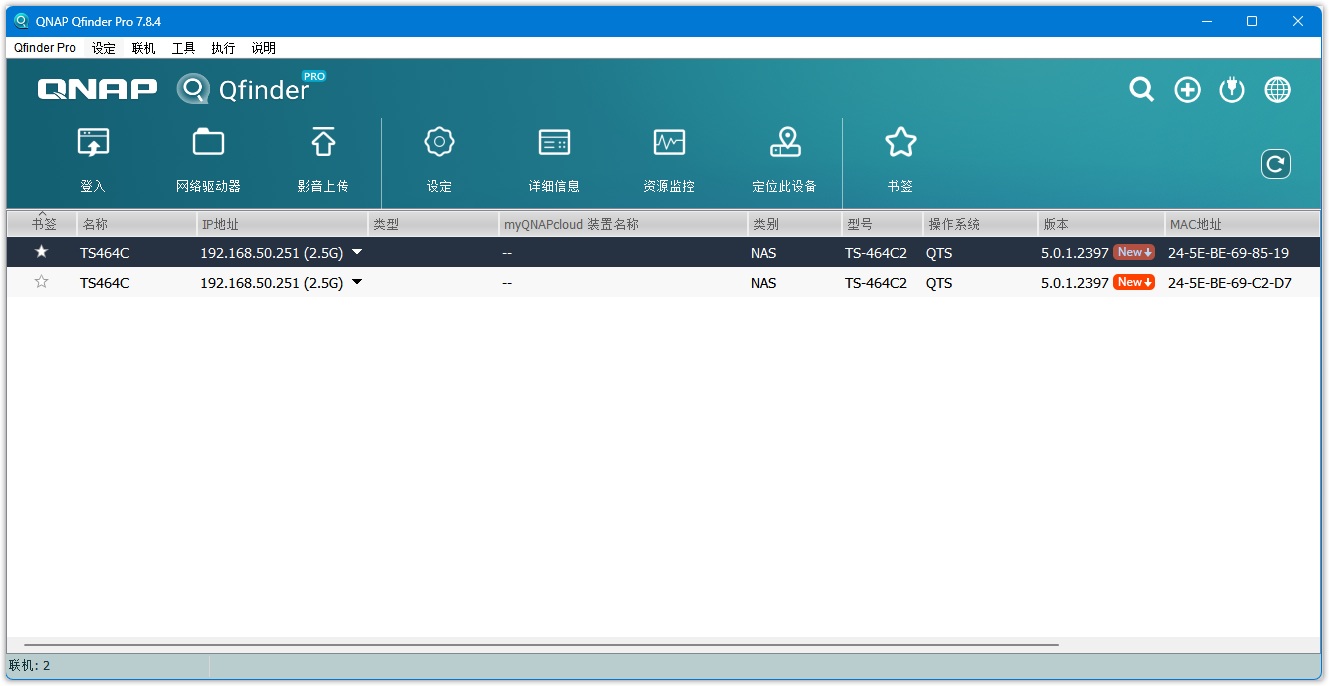Show 详细信息 device details
Viewport: 1329px width, 686px height.
(554, 160)
